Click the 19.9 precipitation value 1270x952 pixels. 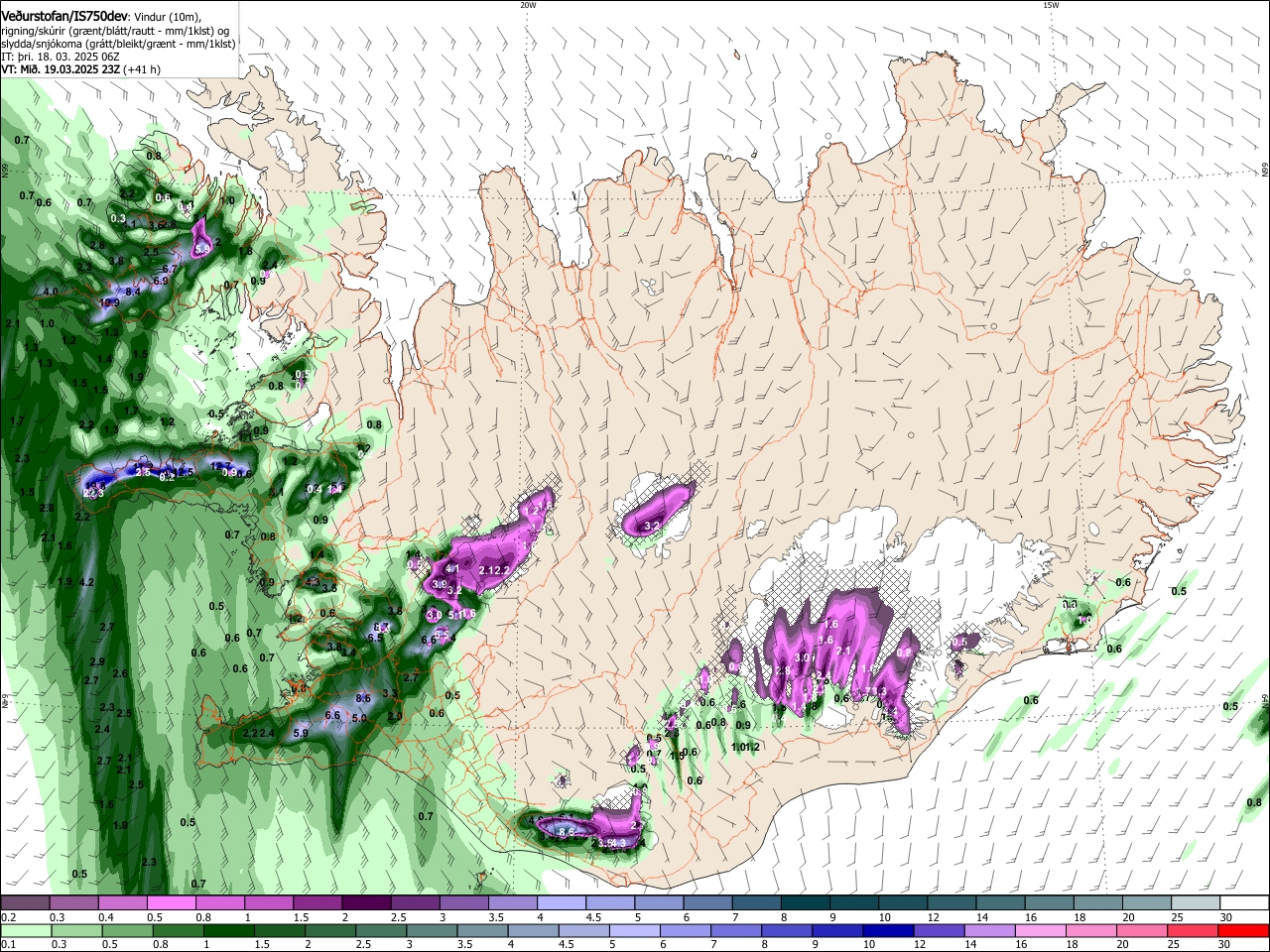(x=109, y=302)
